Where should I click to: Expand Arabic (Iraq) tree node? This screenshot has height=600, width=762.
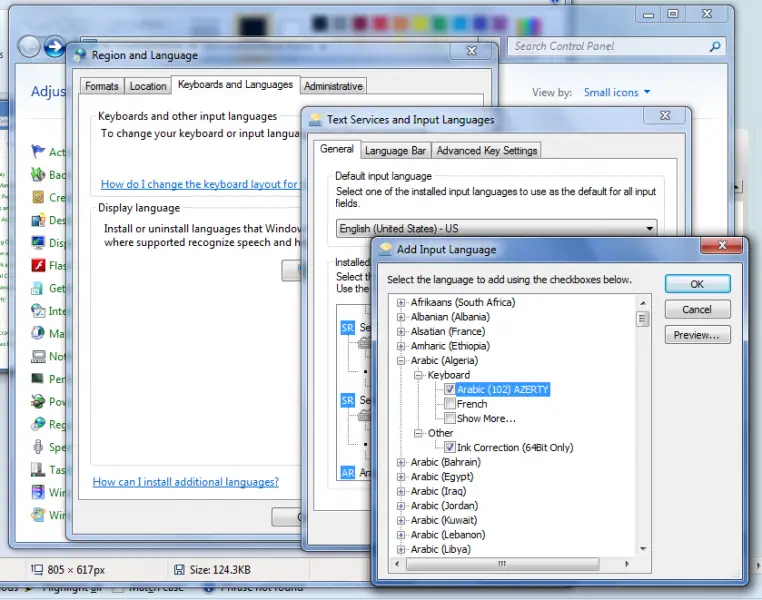point(401,491)
